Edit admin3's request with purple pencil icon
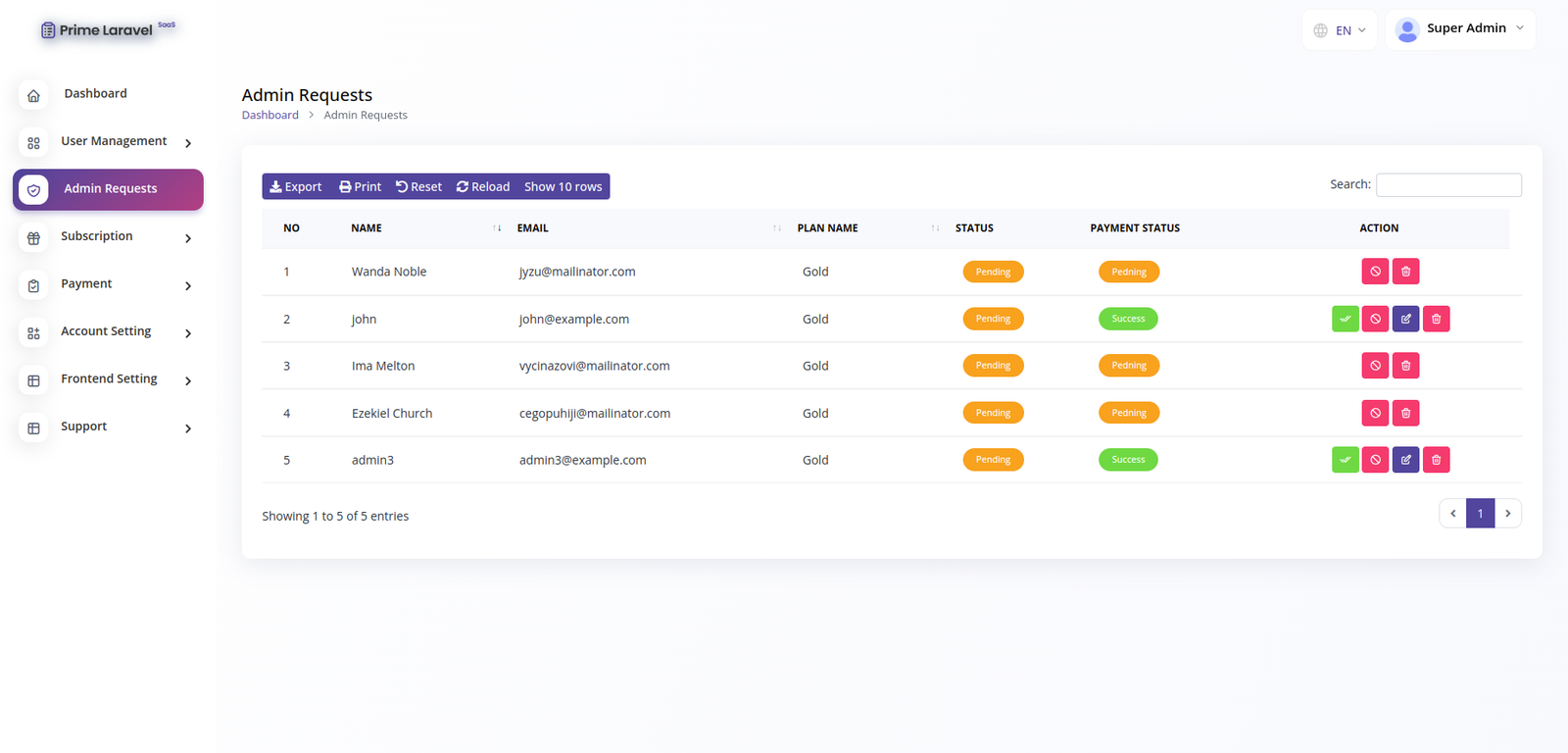 pos(1405,460)
